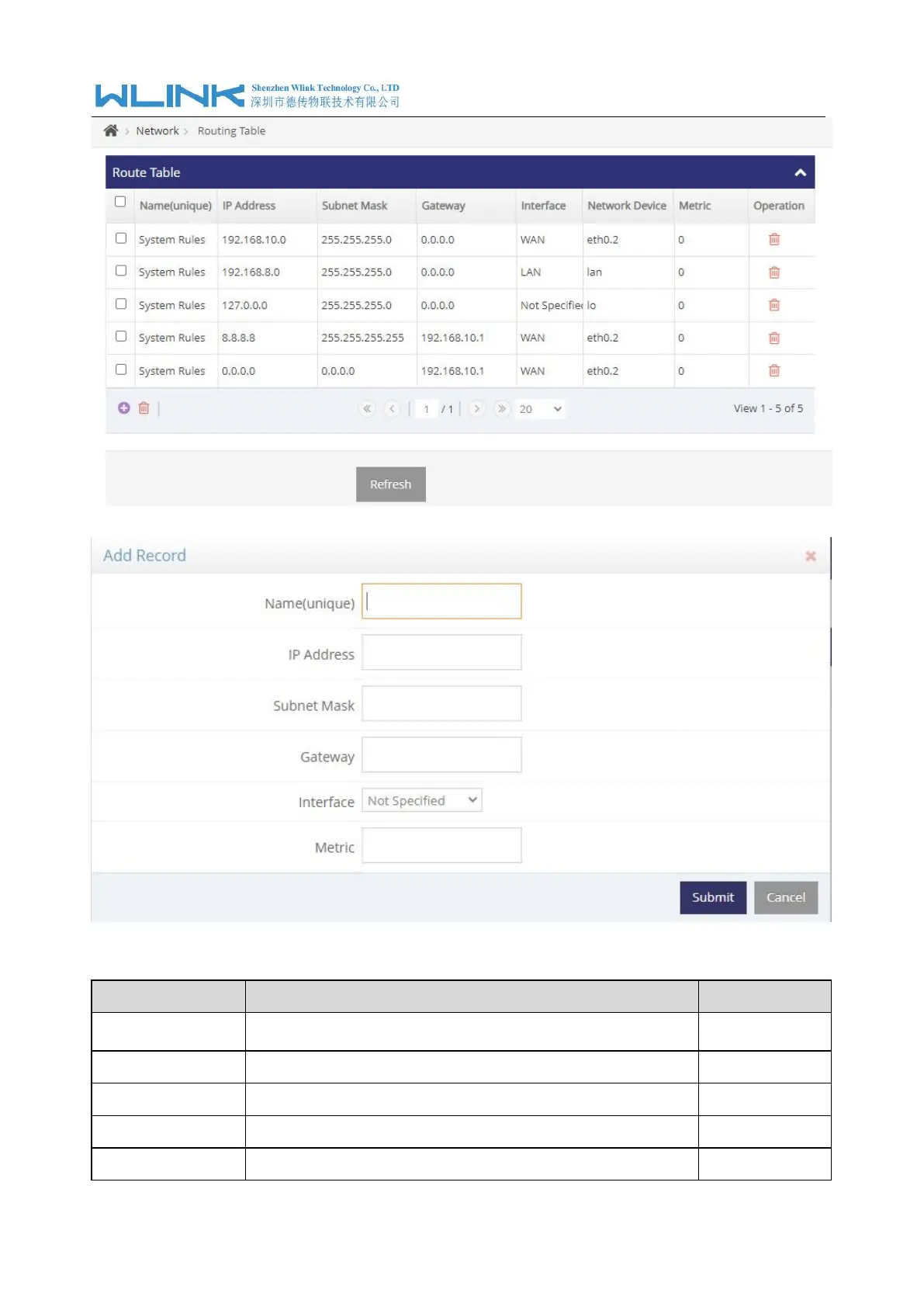
Task: Select the 'View 1 - 5 of 5' text
Action: pos(769,408)
